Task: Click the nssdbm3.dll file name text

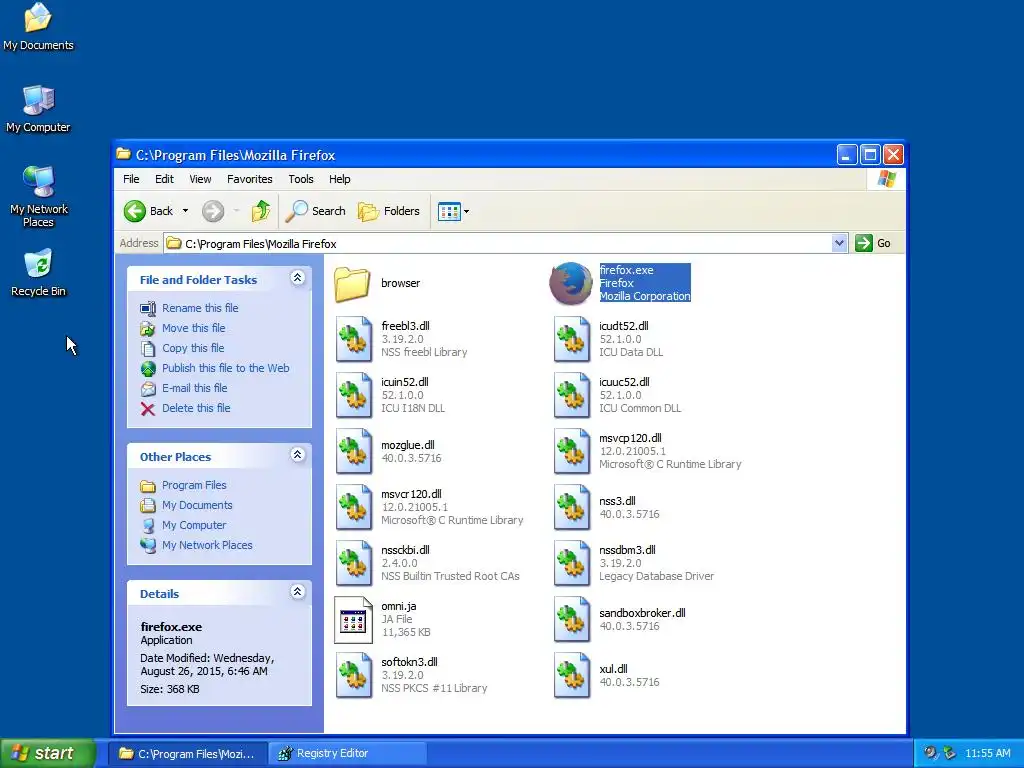Action: (x=627, y=550)
